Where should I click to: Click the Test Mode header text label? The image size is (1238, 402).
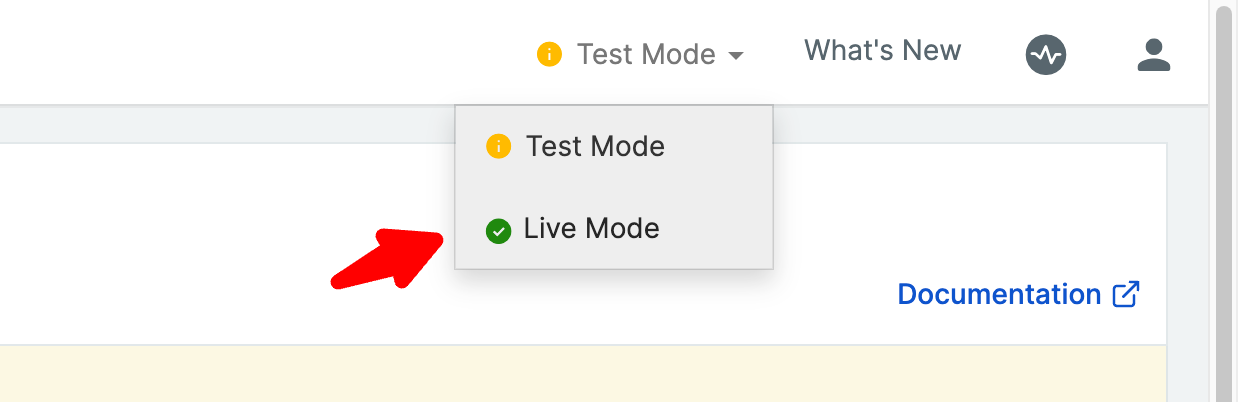tap(646, 54)
